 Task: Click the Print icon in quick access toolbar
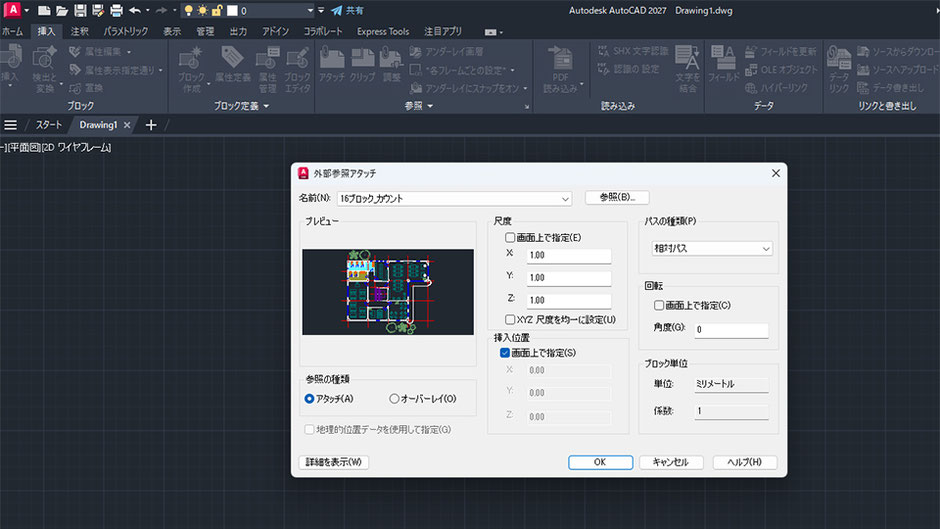116,11
